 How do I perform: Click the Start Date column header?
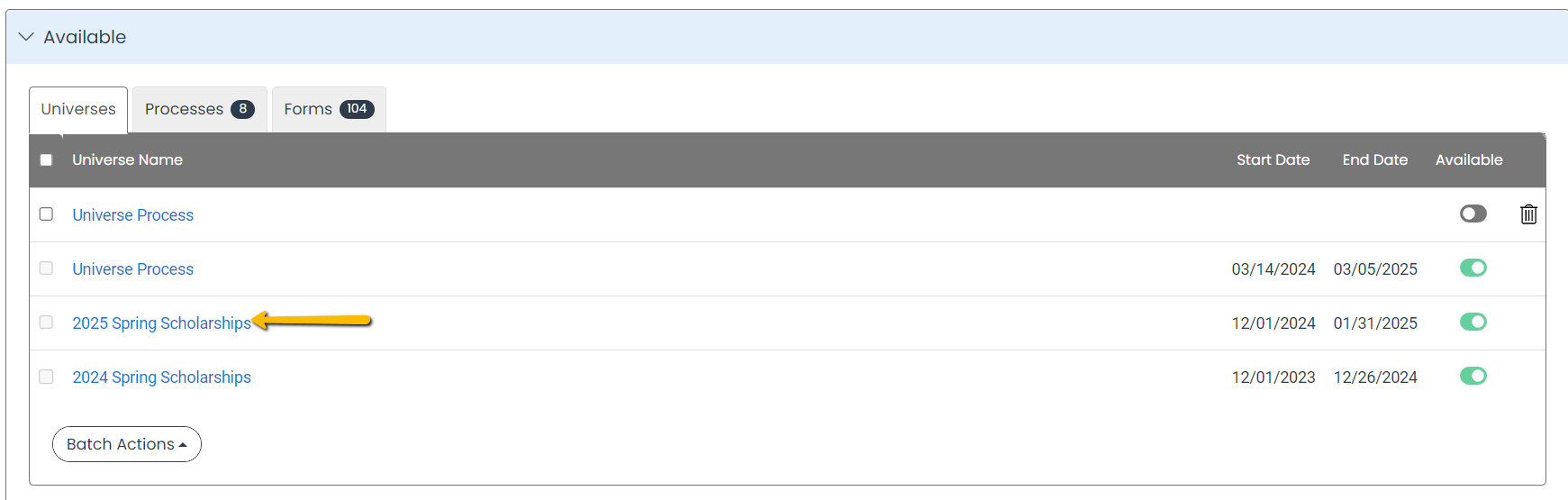1273,159
